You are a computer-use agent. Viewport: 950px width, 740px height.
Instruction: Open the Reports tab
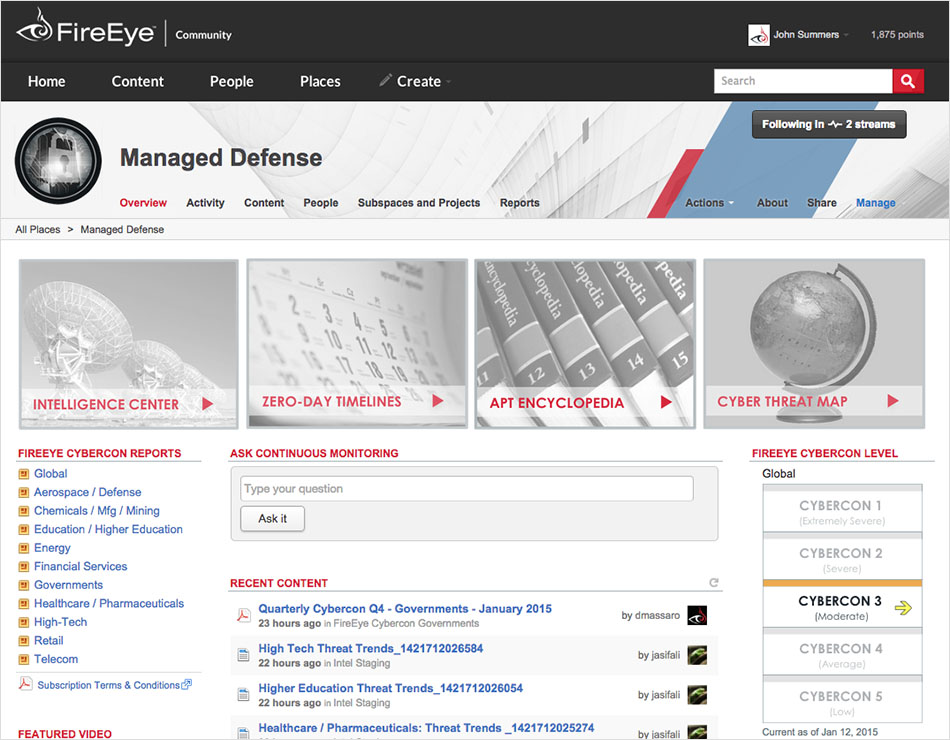click(519, 203)
